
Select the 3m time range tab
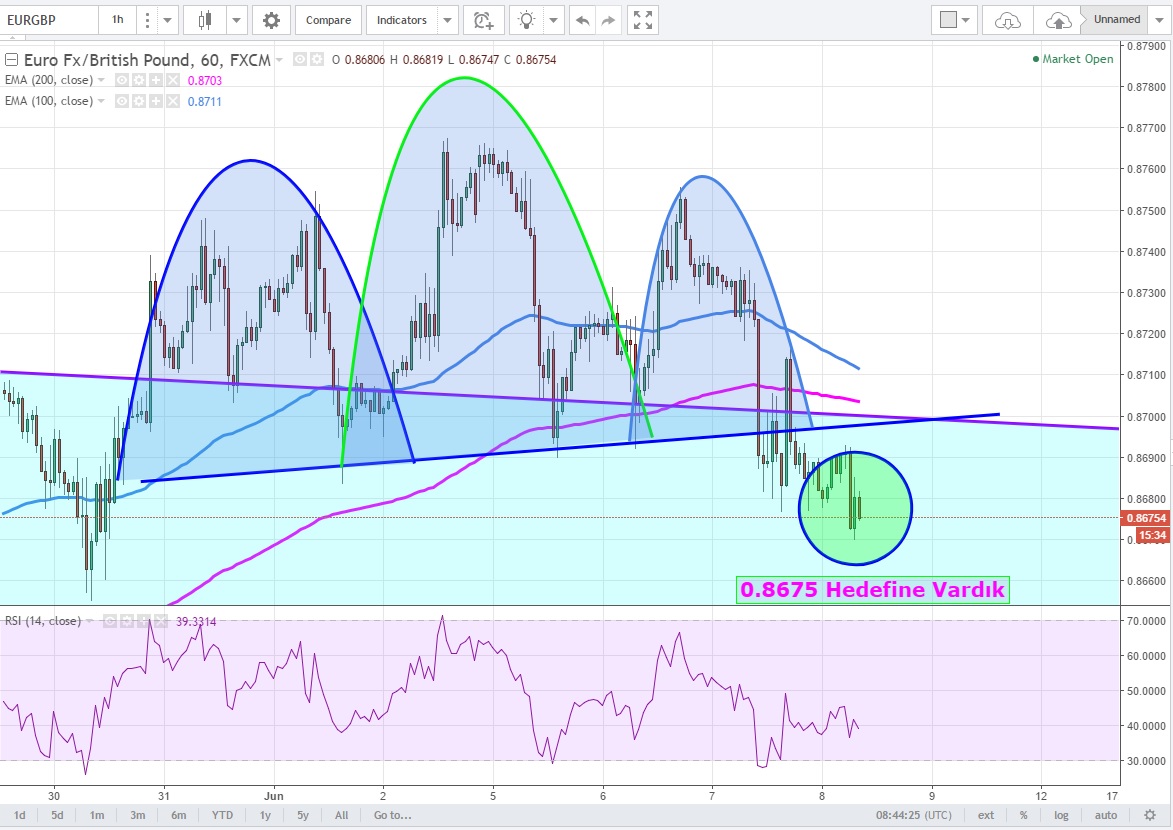pos(137,815)
